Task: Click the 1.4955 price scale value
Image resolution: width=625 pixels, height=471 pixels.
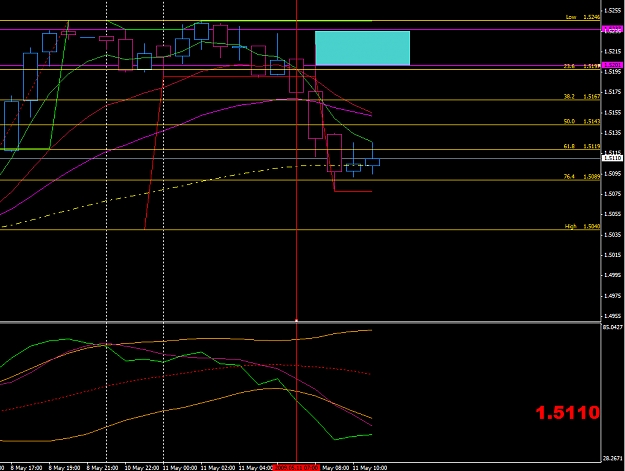Action: pos(613,316)
